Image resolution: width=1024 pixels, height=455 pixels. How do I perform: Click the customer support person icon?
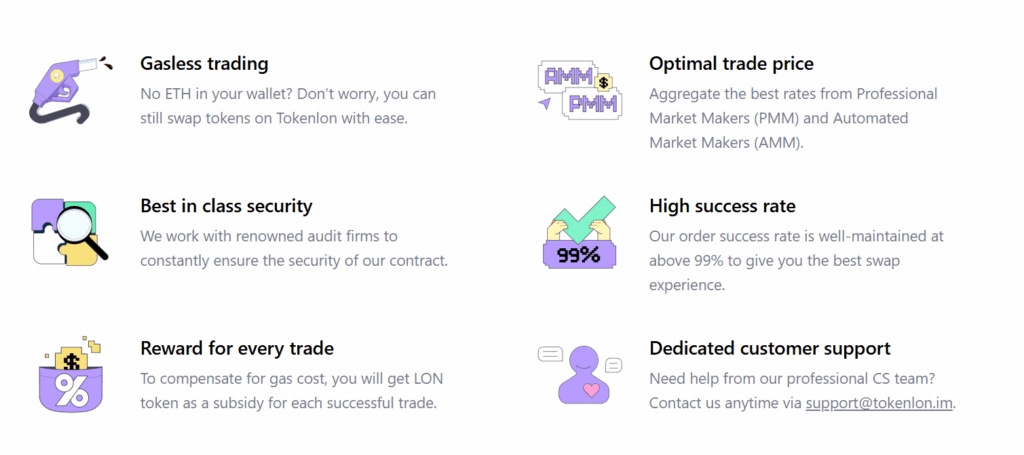click(580, 374)
